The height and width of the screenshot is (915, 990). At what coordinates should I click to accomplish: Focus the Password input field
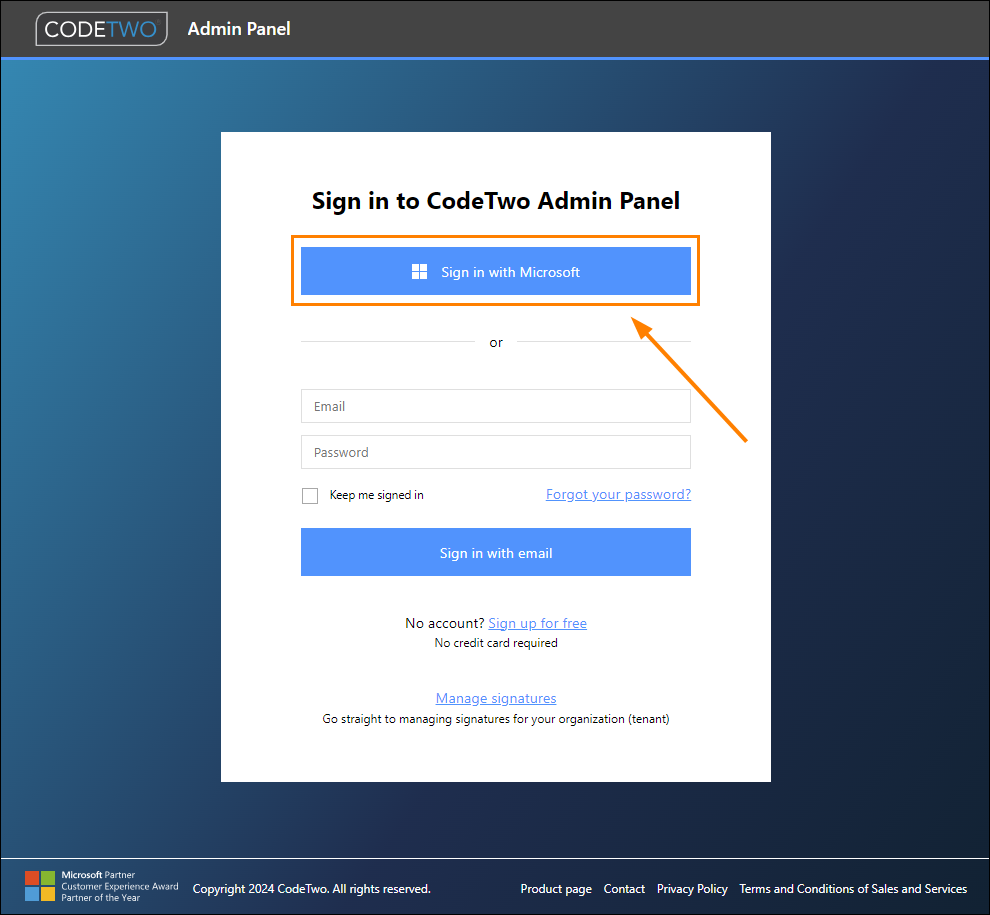[496, 452]
